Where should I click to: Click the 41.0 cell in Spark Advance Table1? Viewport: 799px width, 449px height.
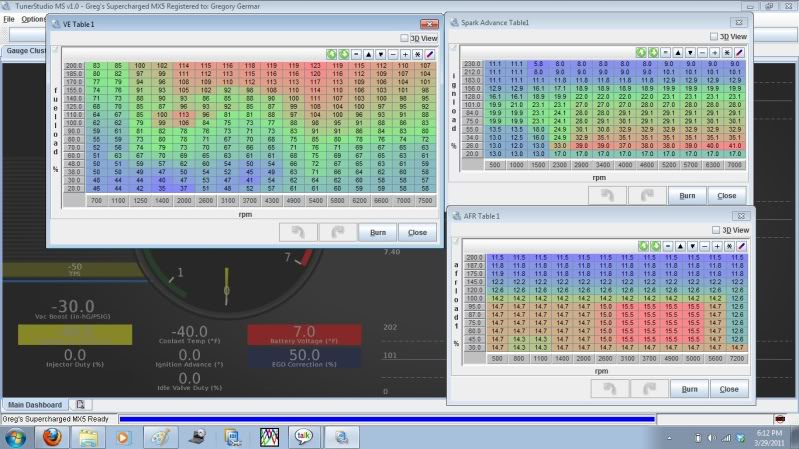735,146
